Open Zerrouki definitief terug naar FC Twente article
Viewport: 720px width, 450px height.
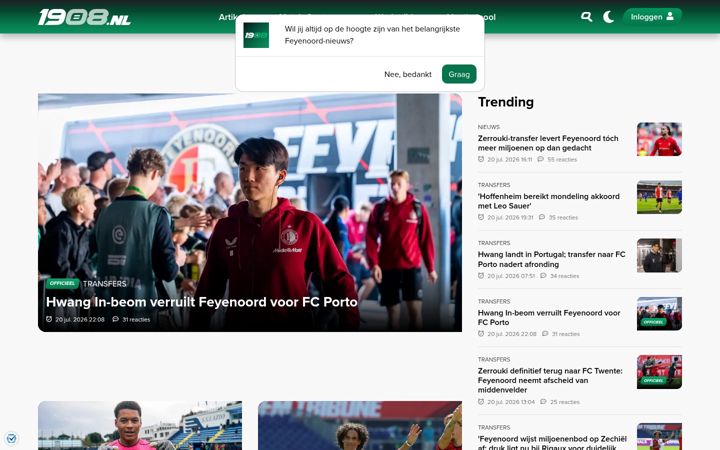[550, 380]
